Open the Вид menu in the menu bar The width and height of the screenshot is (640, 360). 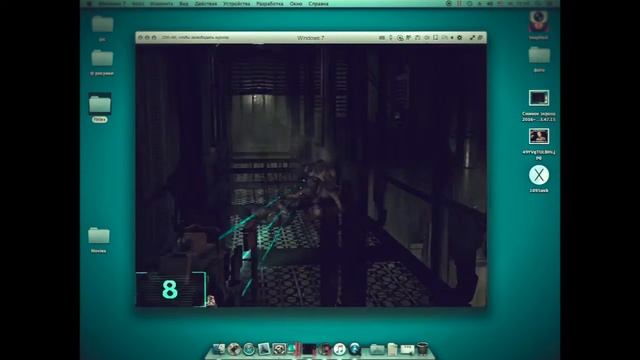pos(184,4)
